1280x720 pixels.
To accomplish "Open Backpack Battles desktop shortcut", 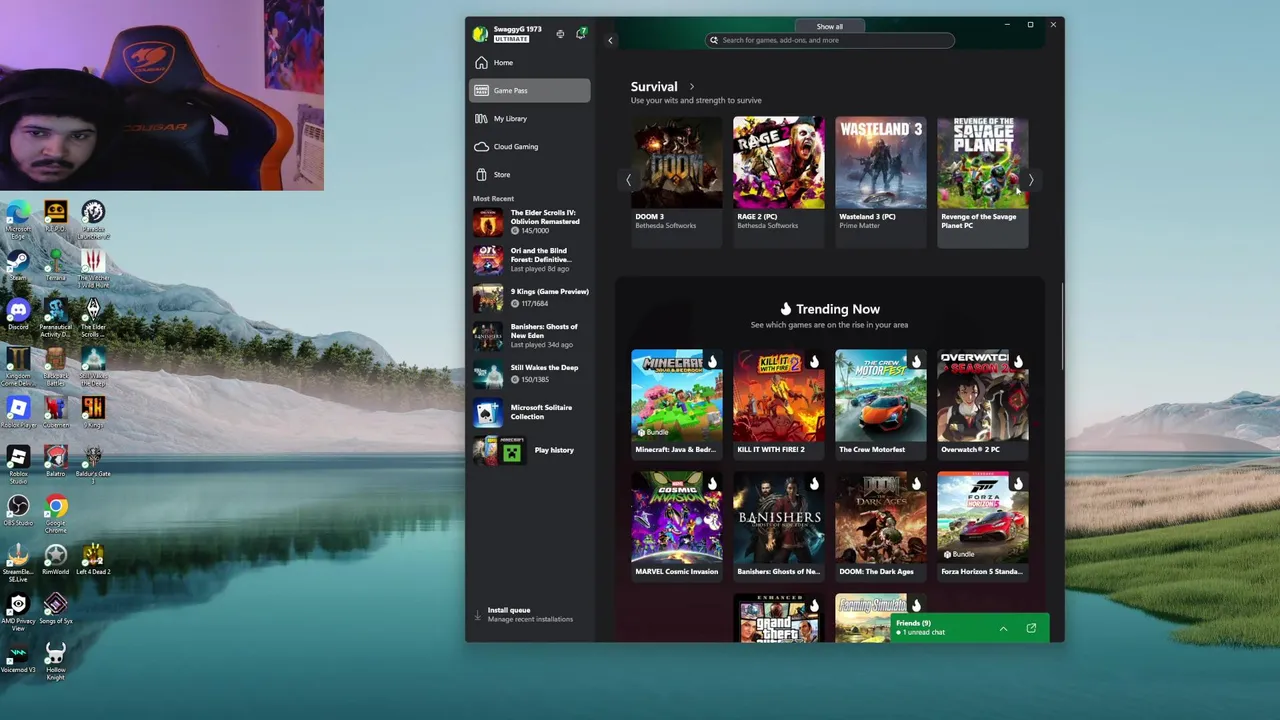I will pyautogui.click(x=55, y=367).
